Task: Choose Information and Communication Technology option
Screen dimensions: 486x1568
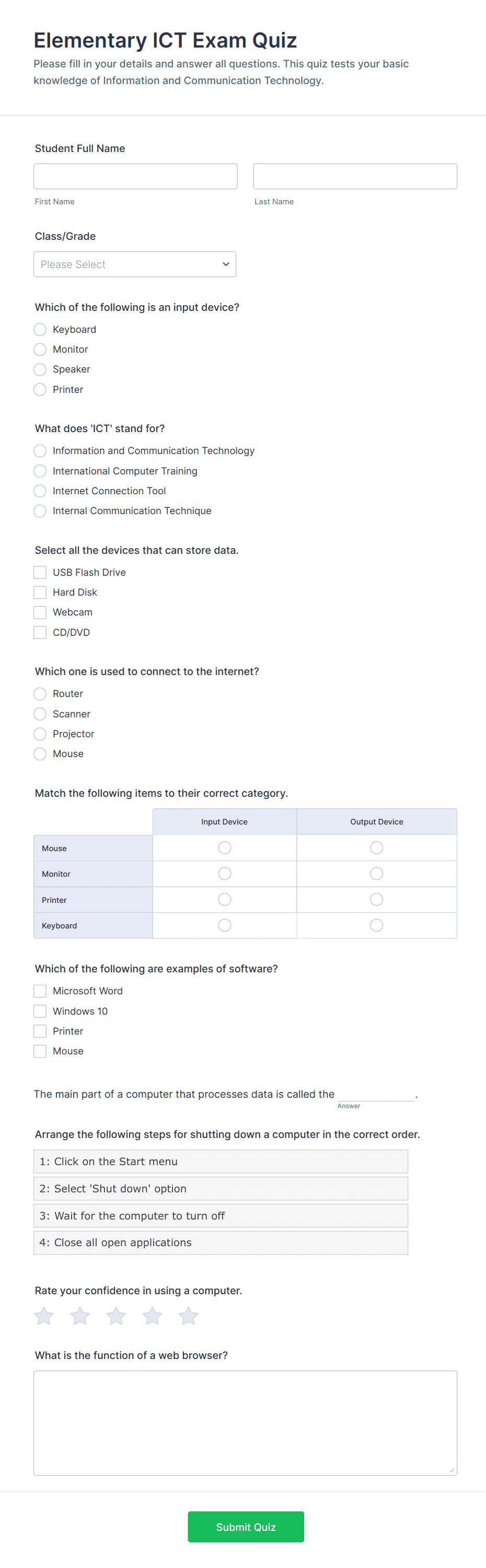Action: coord(40,450)
